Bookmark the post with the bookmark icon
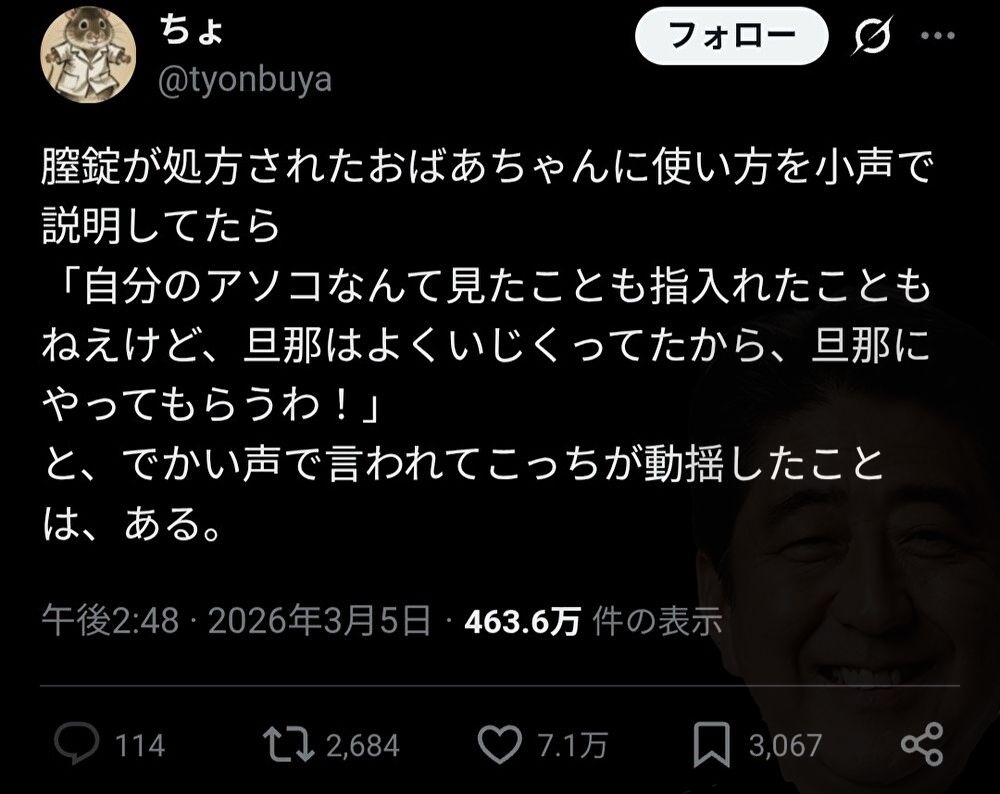 tap(712, 744)
